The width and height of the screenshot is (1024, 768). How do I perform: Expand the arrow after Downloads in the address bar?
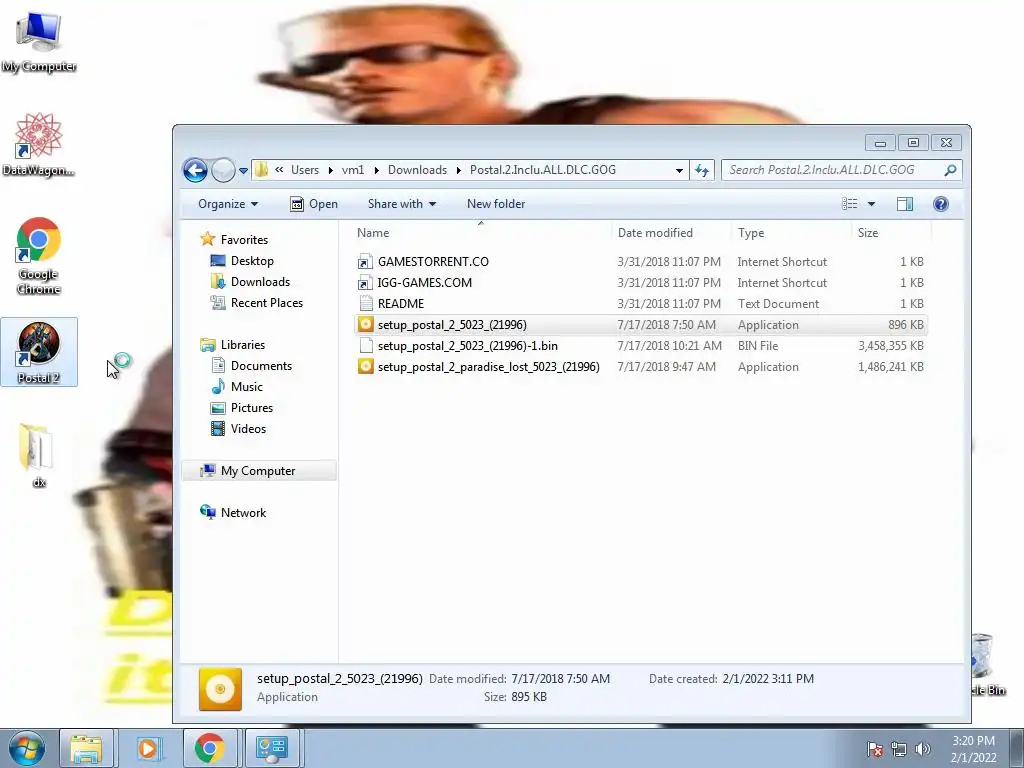point(458,170)
